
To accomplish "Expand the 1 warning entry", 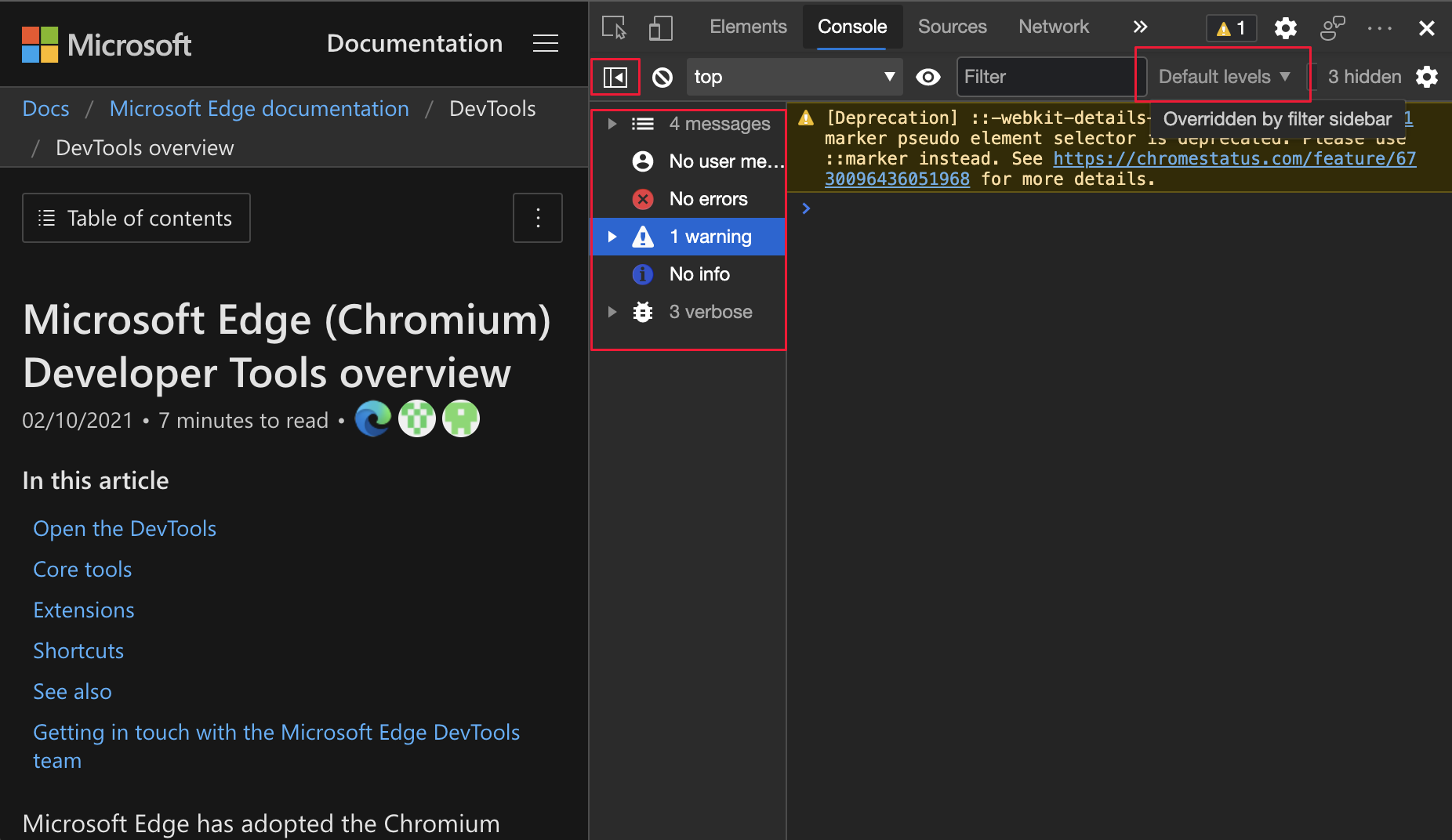I will [x=612, y=236].
